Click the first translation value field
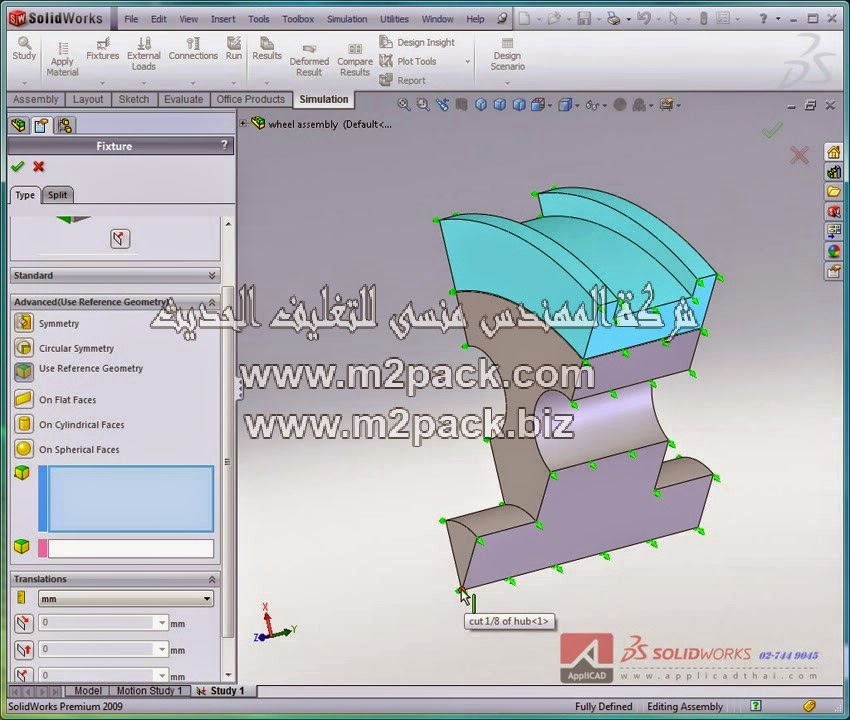850x720 pixels. (x=96, y=623)
